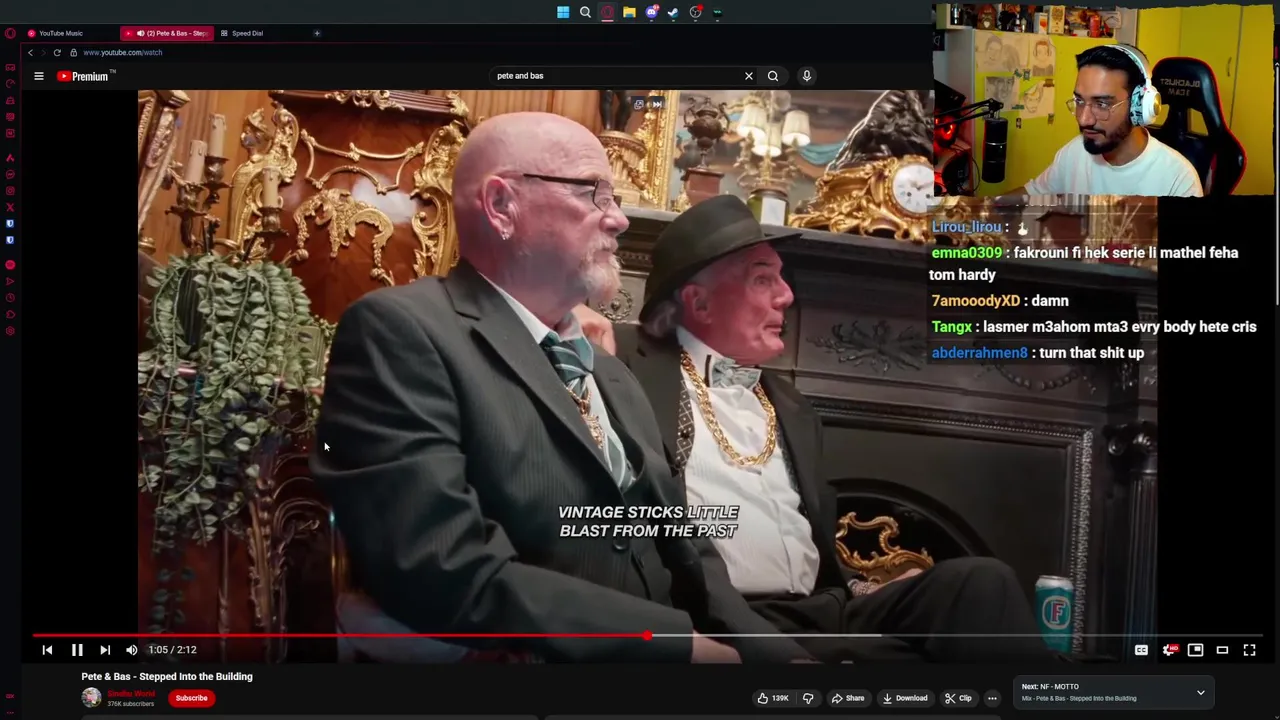The image size is (1280, 720).
Task: Seek on the red video progress bar
Action: (x=647, y=636)
